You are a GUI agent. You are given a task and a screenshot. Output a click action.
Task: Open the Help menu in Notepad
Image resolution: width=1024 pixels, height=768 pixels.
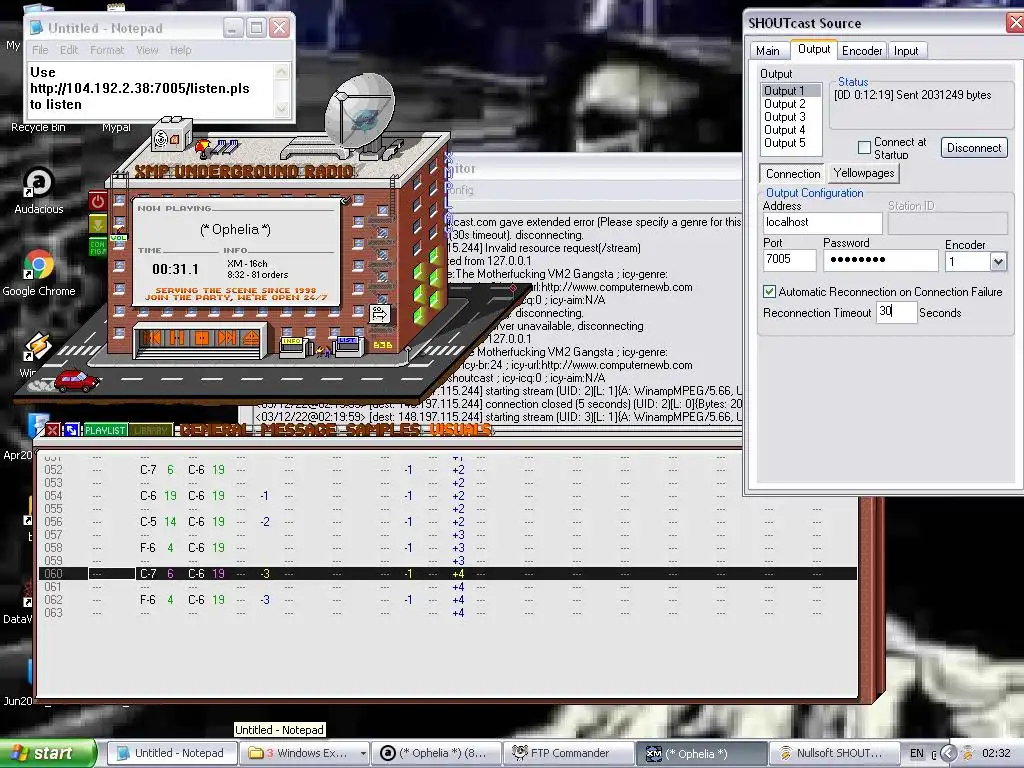[x=180, y=50]
